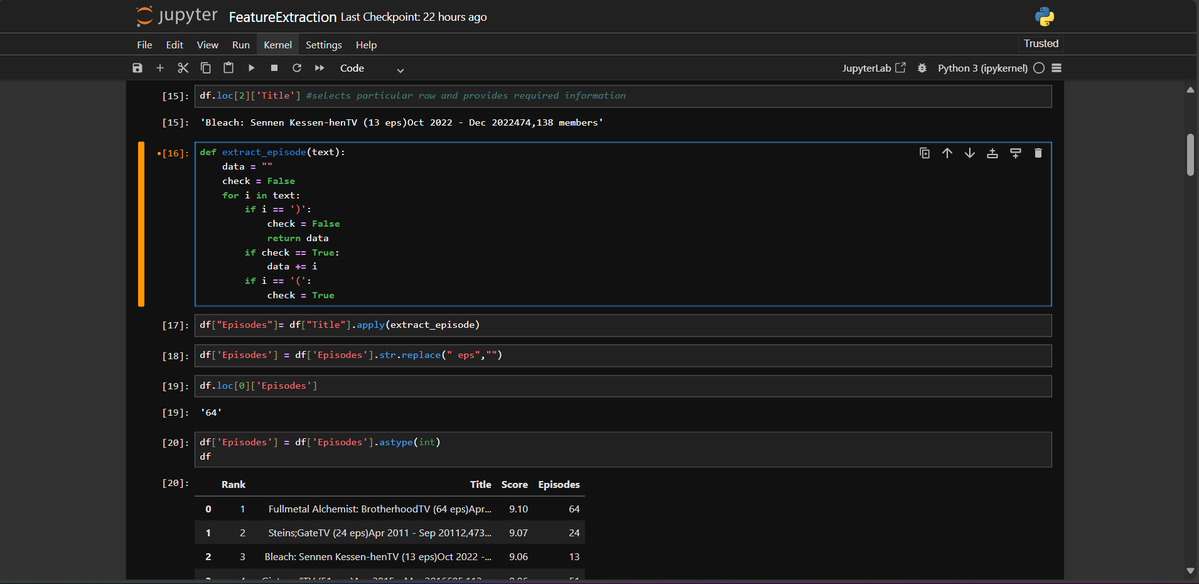Screen dimensions: 1199x584
Task: Click score value 9.07
Action: point(518,533)
